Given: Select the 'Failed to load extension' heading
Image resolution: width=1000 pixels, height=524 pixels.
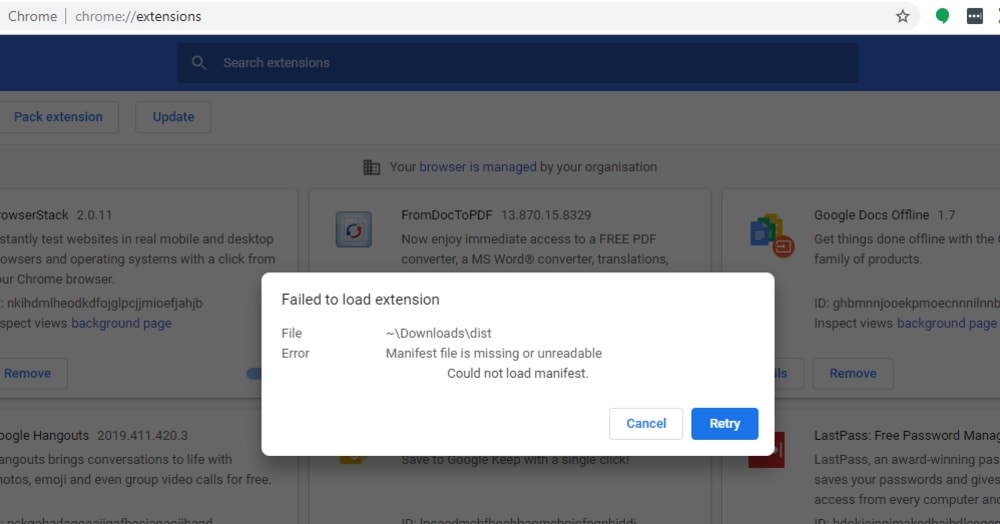Looking at the screenshot, I should [360, 300].
